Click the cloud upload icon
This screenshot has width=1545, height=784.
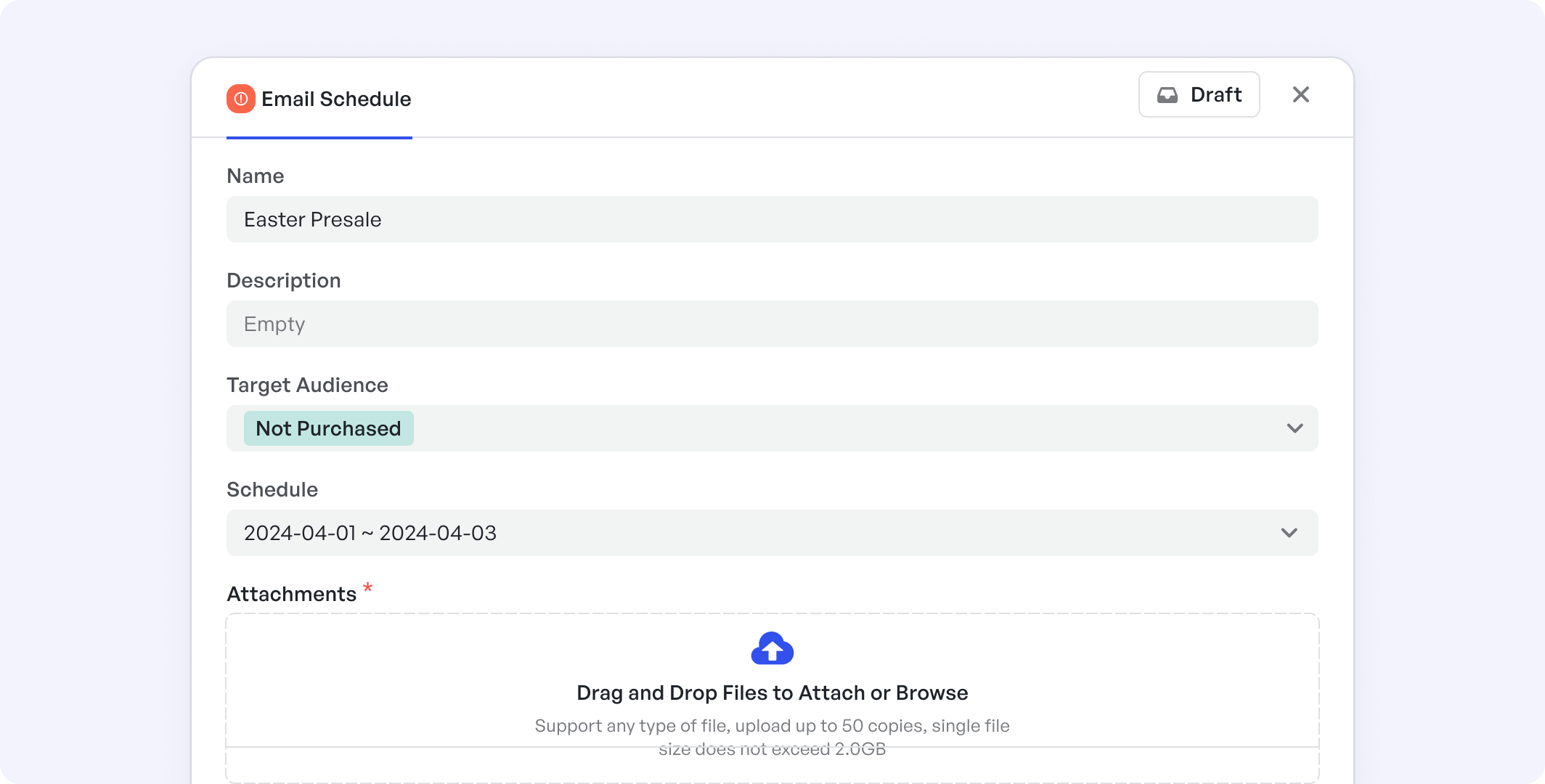click(772, 648)
